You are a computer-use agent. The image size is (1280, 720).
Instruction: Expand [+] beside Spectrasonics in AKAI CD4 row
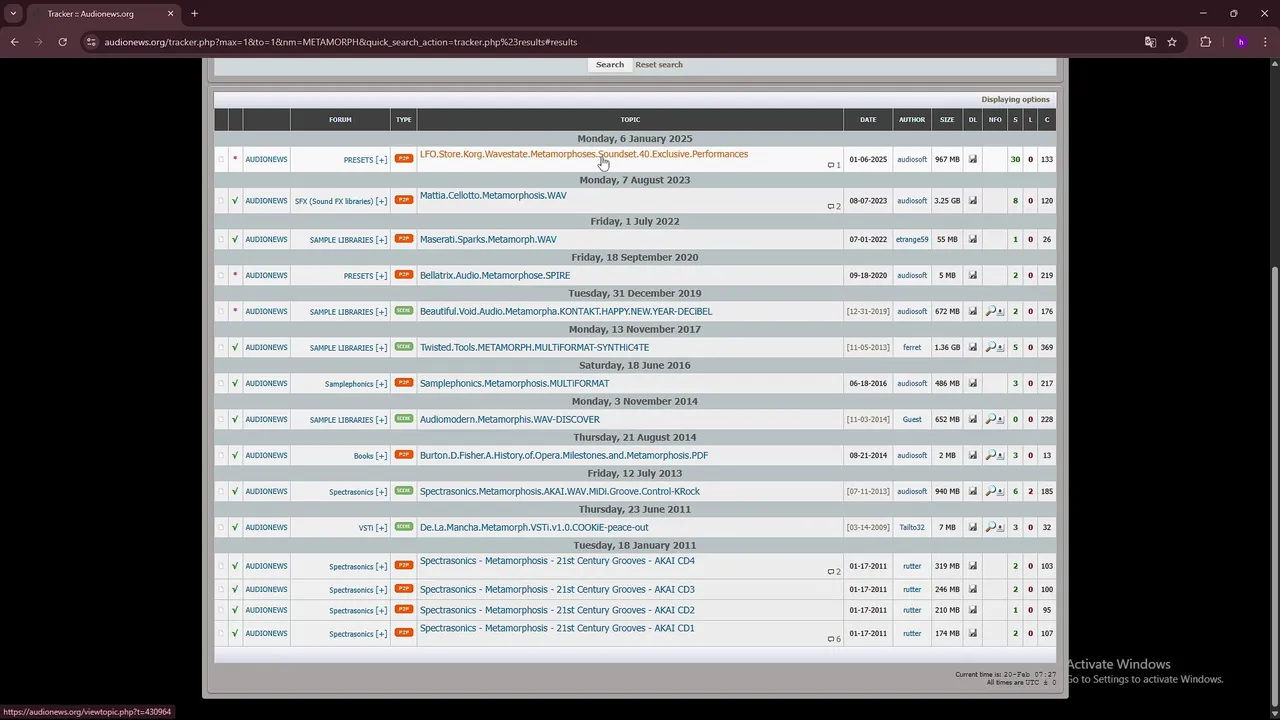coord(381,567)
